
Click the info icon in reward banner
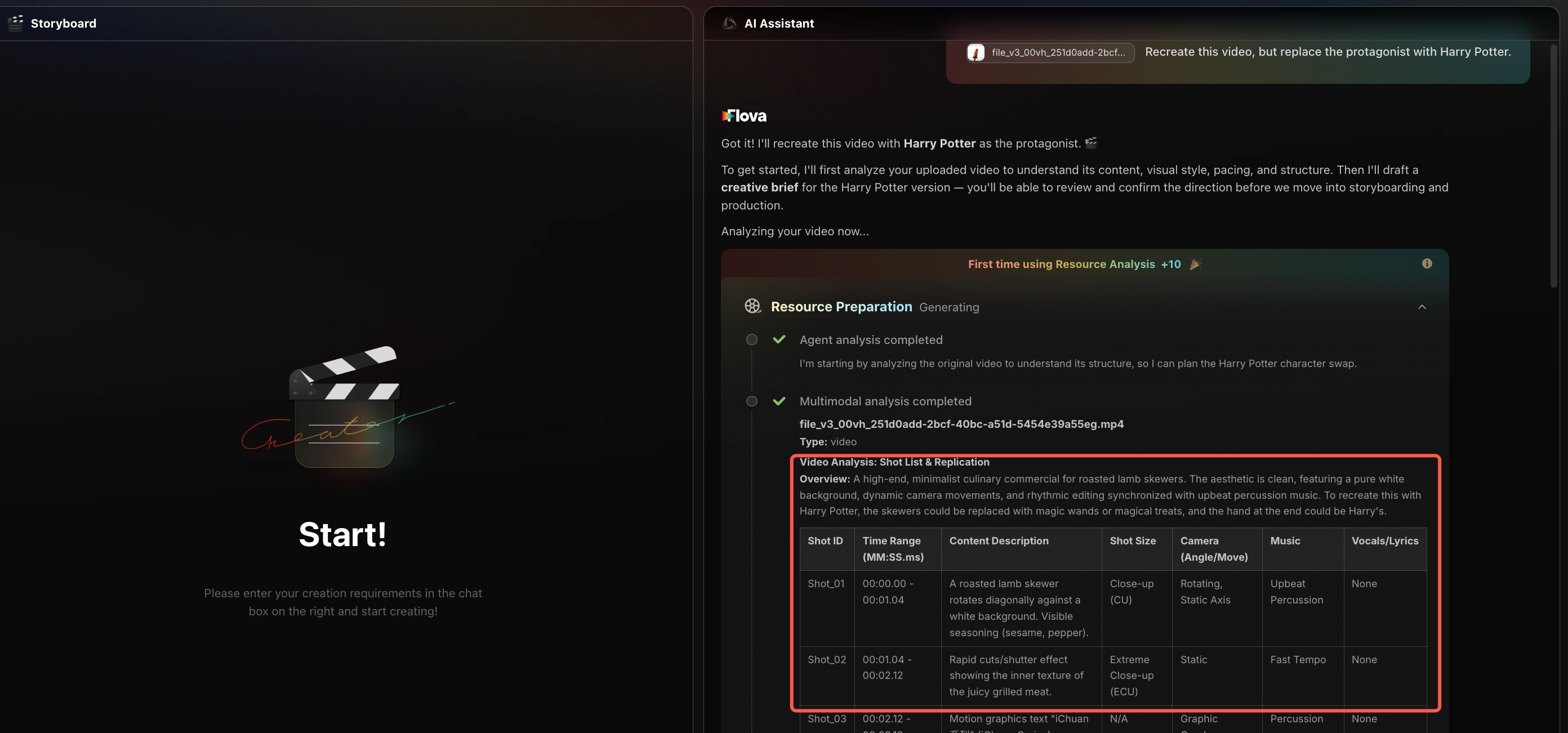pyautogui.click(x=1426, y=263)
